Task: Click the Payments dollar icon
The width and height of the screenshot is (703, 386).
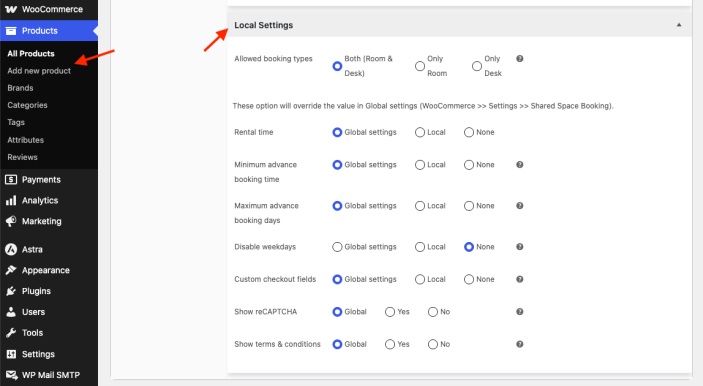Action: point(11,180)
